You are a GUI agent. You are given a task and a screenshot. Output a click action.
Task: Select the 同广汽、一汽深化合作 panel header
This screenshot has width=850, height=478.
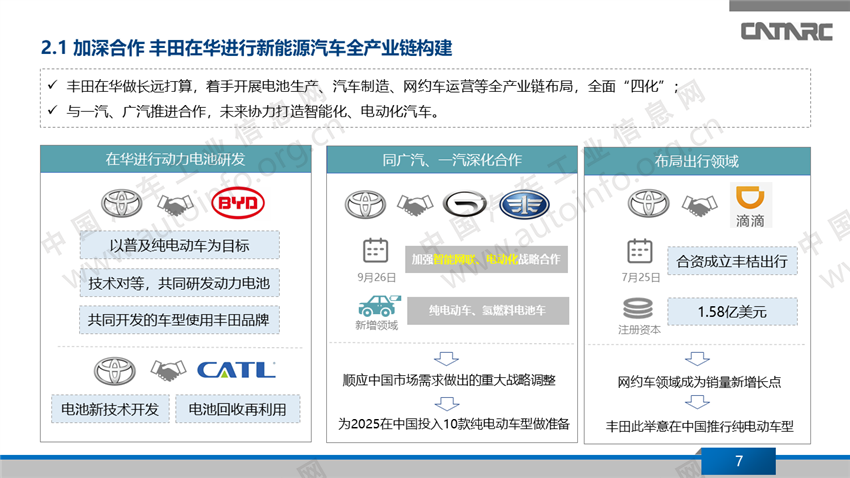click(x=452, y=160)
